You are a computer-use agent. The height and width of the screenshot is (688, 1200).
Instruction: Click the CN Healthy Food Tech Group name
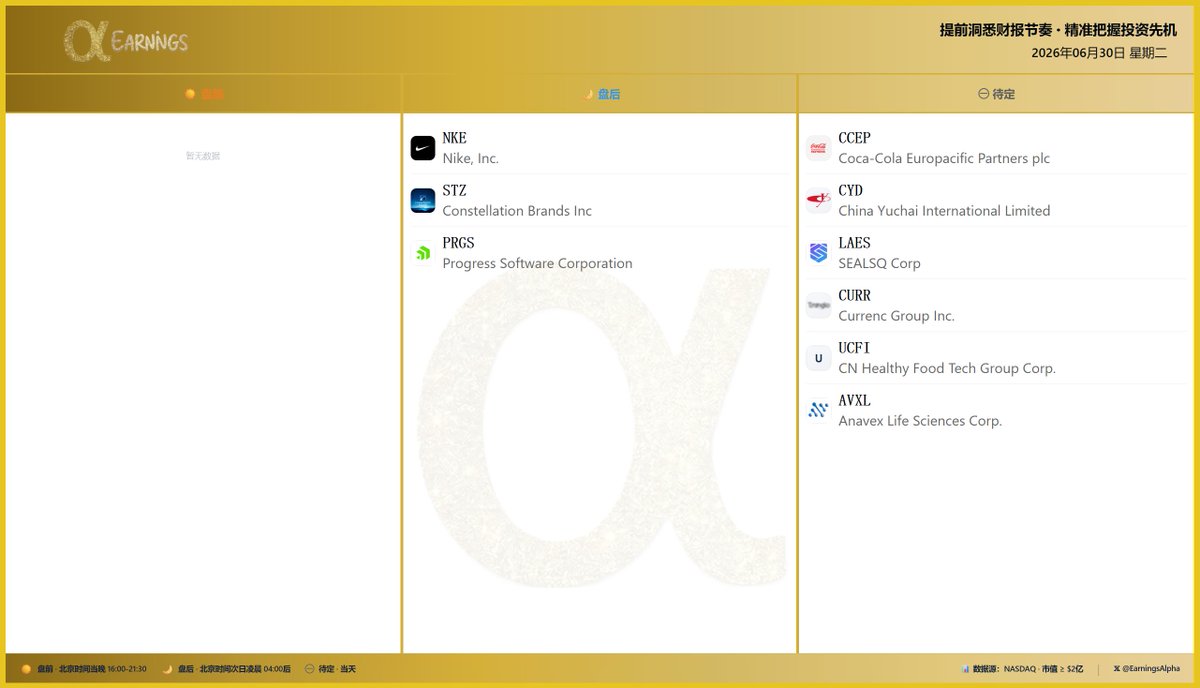pos(947,368)
